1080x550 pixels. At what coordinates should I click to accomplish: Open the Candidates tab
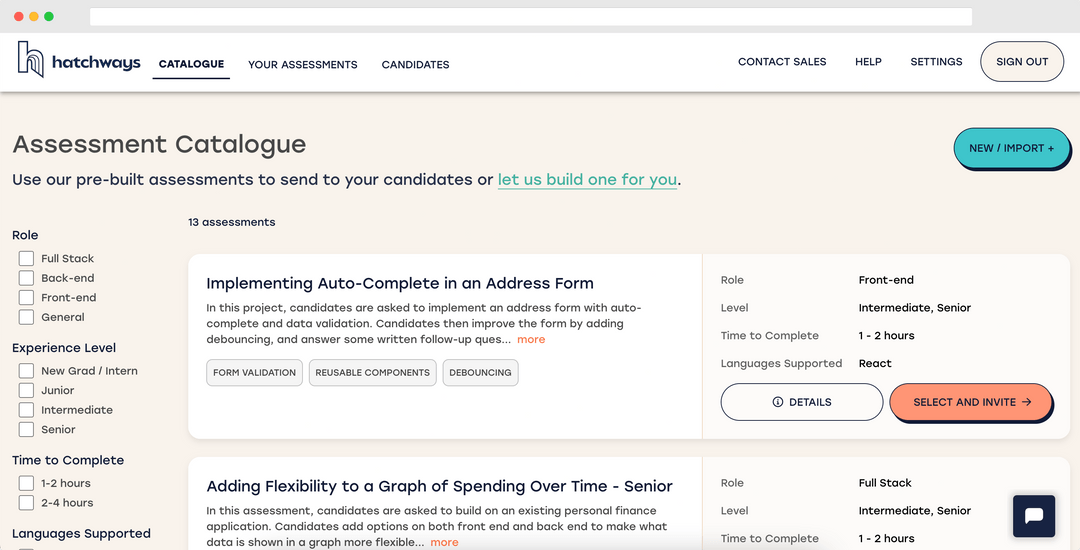click(x=415, y=65)
